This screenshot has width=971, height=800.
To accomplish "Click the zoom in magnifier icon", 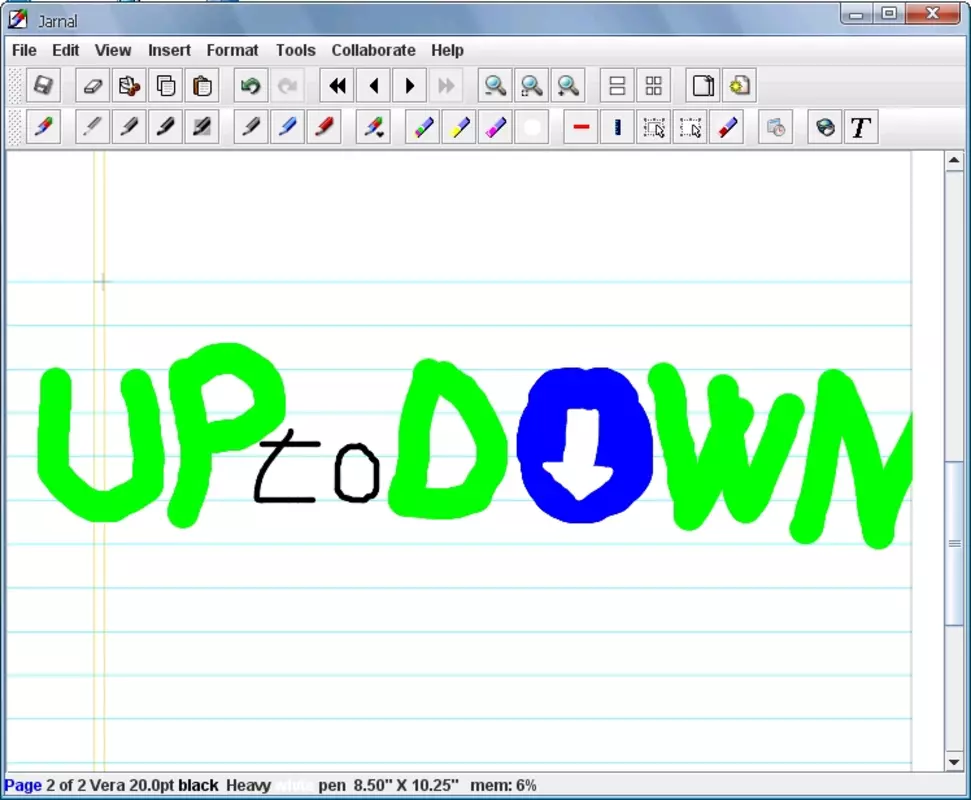I will tap(568, 85).
